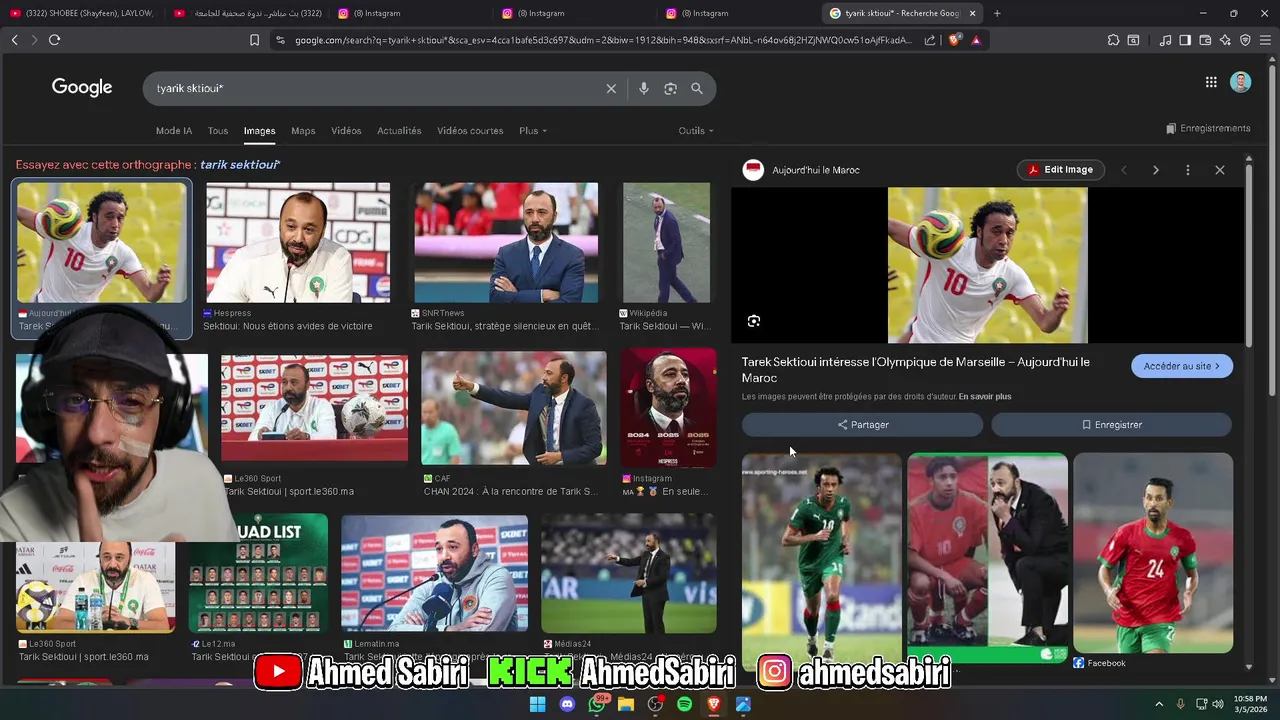Open the Google apps grid
Viewport: 1280px width, 720px height.
1211,82
